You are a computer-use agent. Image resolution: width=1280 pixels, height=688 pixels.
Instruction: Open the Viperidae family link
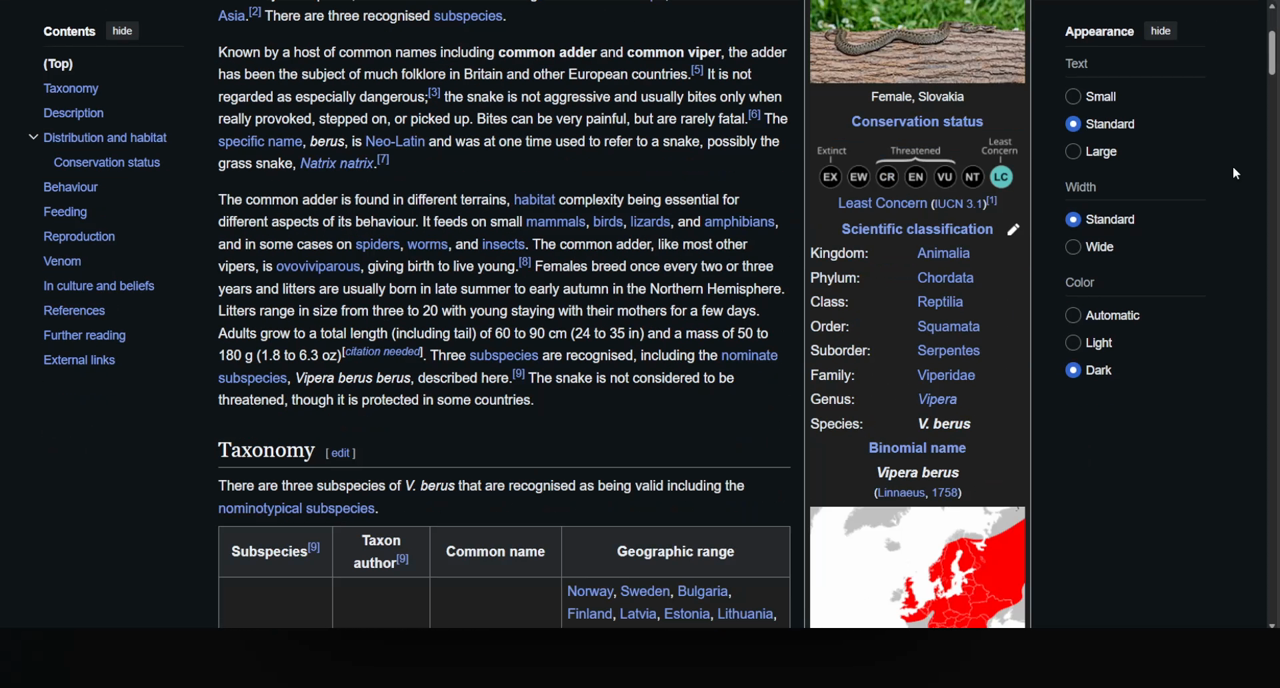click(946, 375)
